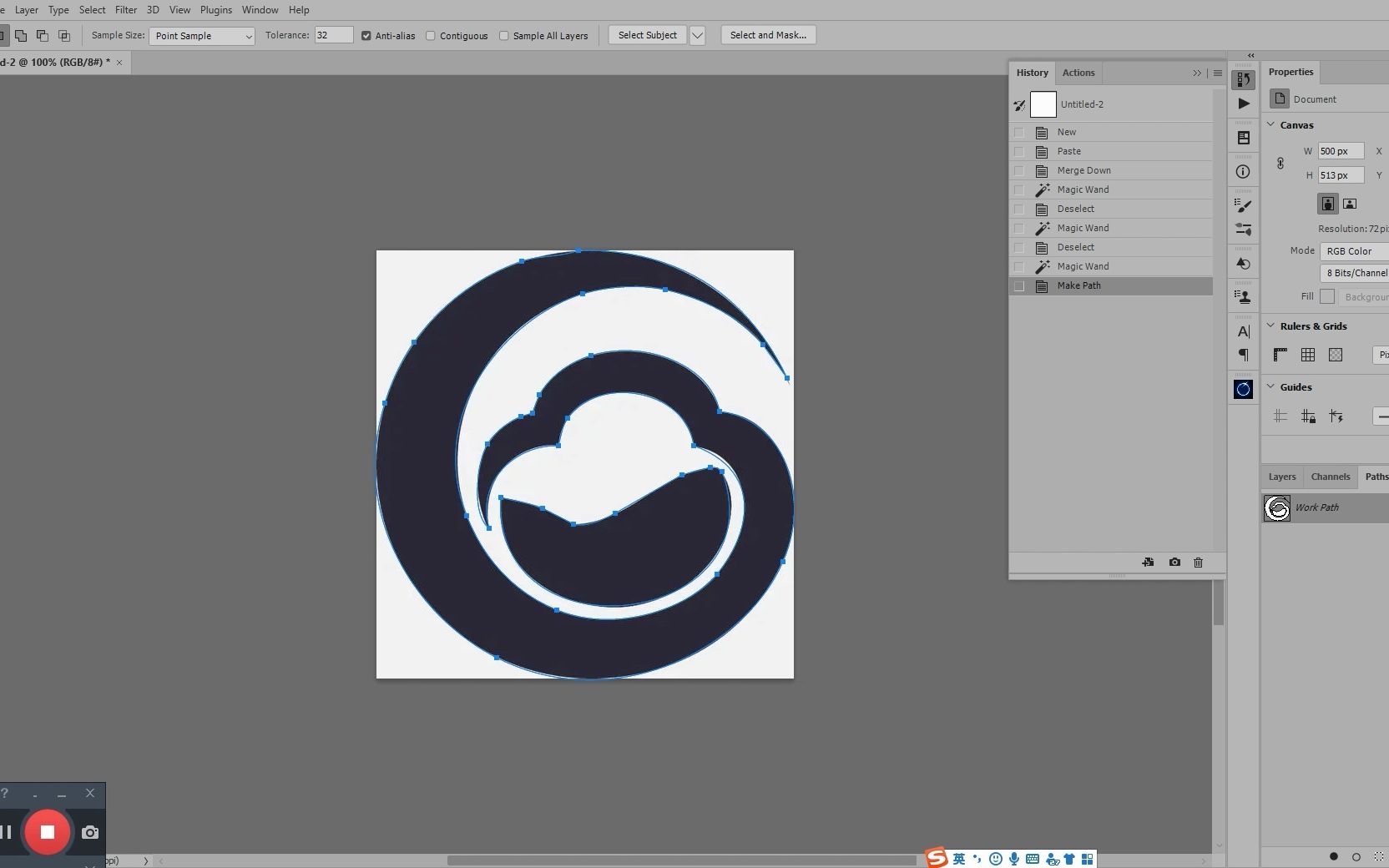Click the canvas Fill color swatch
Image resolution: width=1389 pixels, height=868 pixels.
1327,296
